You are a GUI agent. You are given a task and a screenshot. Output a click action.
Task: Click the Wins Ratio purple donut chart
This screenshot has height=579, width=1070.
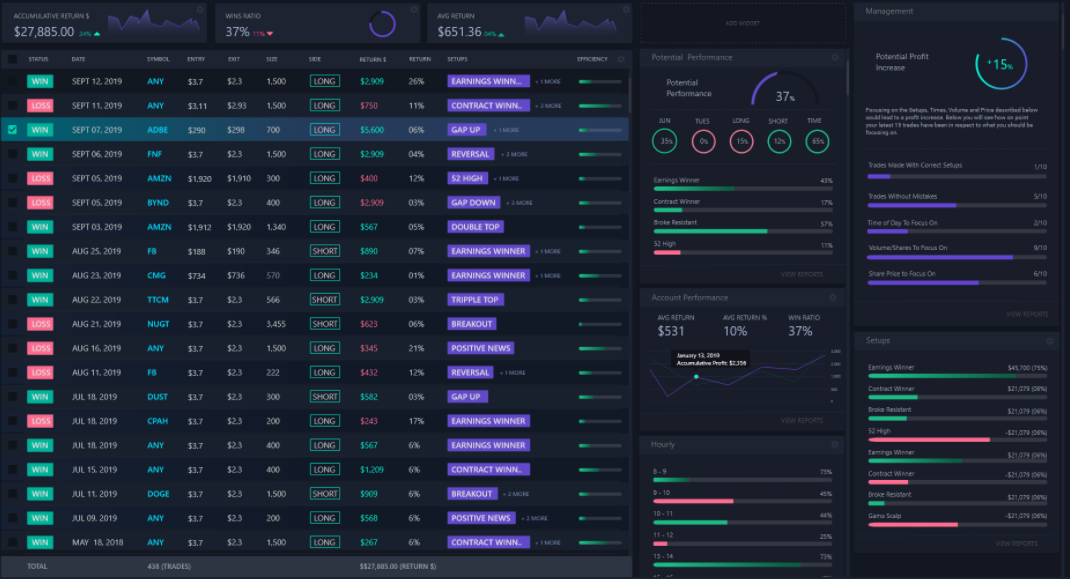click(382, 25)
